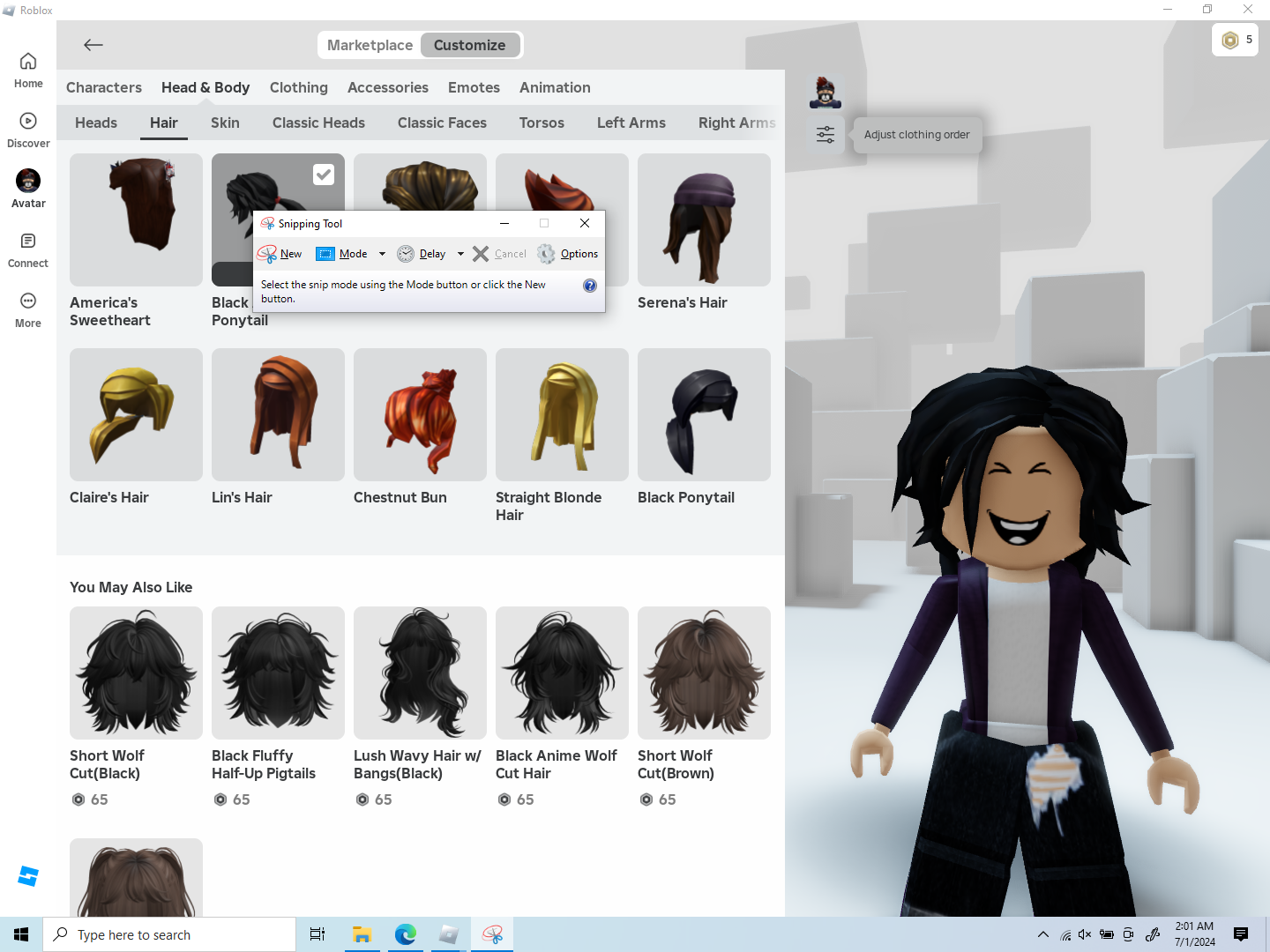Open Options in Snipping Tool
Viewport: 1270px width, 952px height.
[x=568, y=254]
